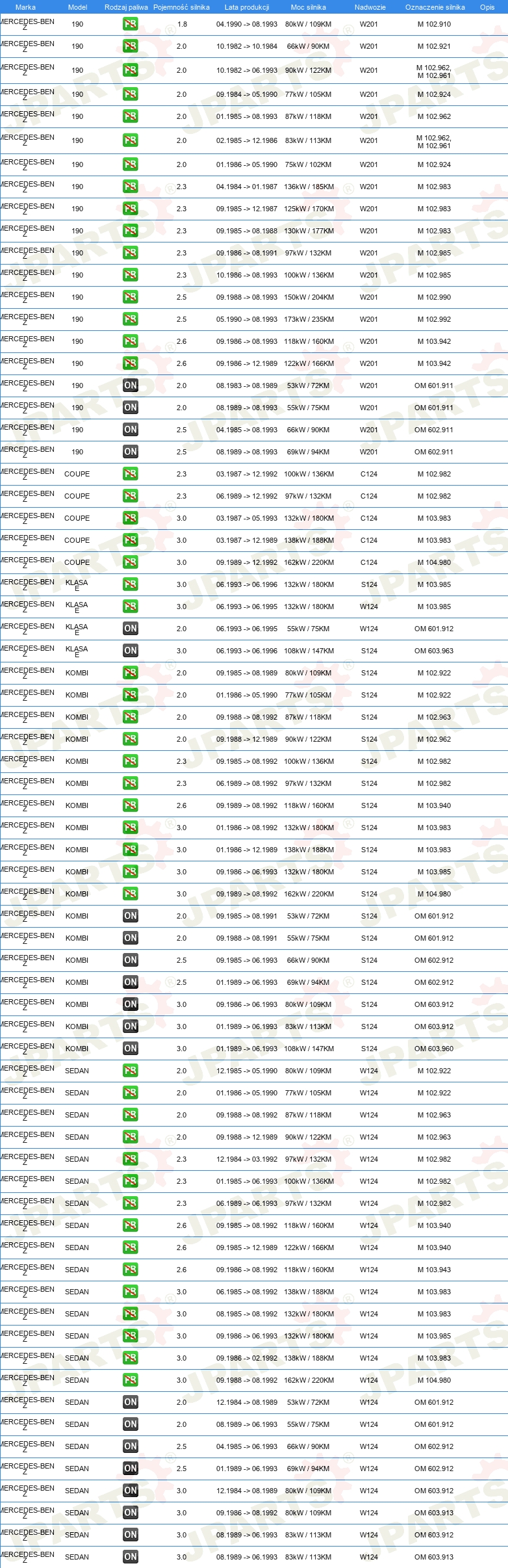This screenshot has width=508, height=1568.
Task: Click petrol icon in COUPE 100kW / 136KM row
Action: [x=131, y=474]
